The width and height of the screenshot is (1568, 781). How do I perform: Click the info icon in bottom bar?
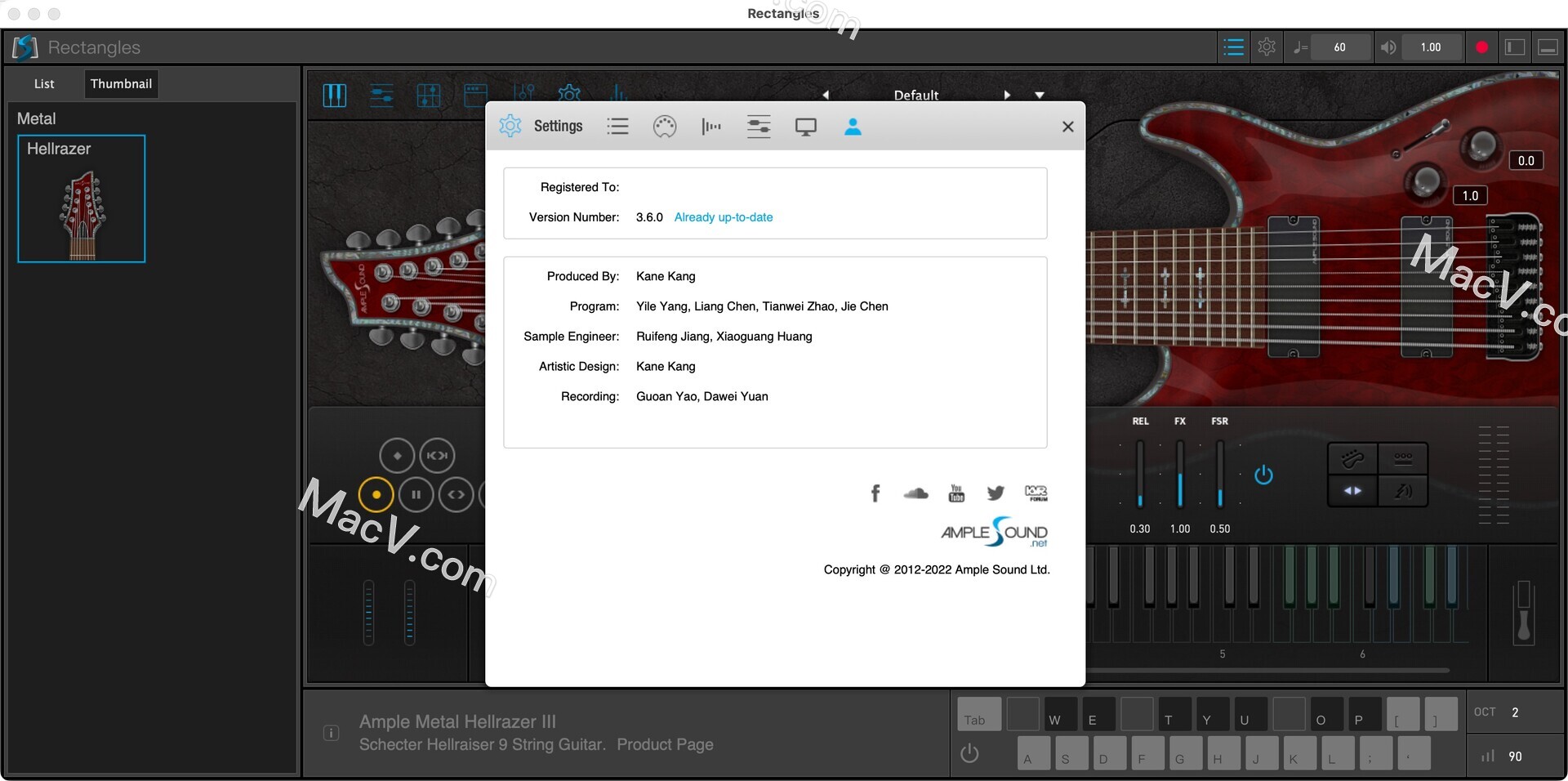tap(331, 733)
